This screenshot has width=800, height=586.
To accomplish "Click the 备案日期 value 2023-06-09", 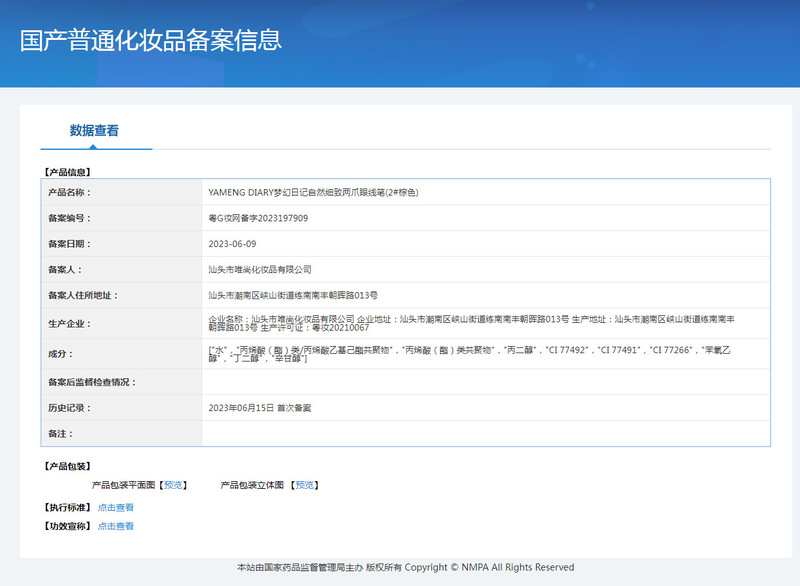I will (x=232, y=244).
